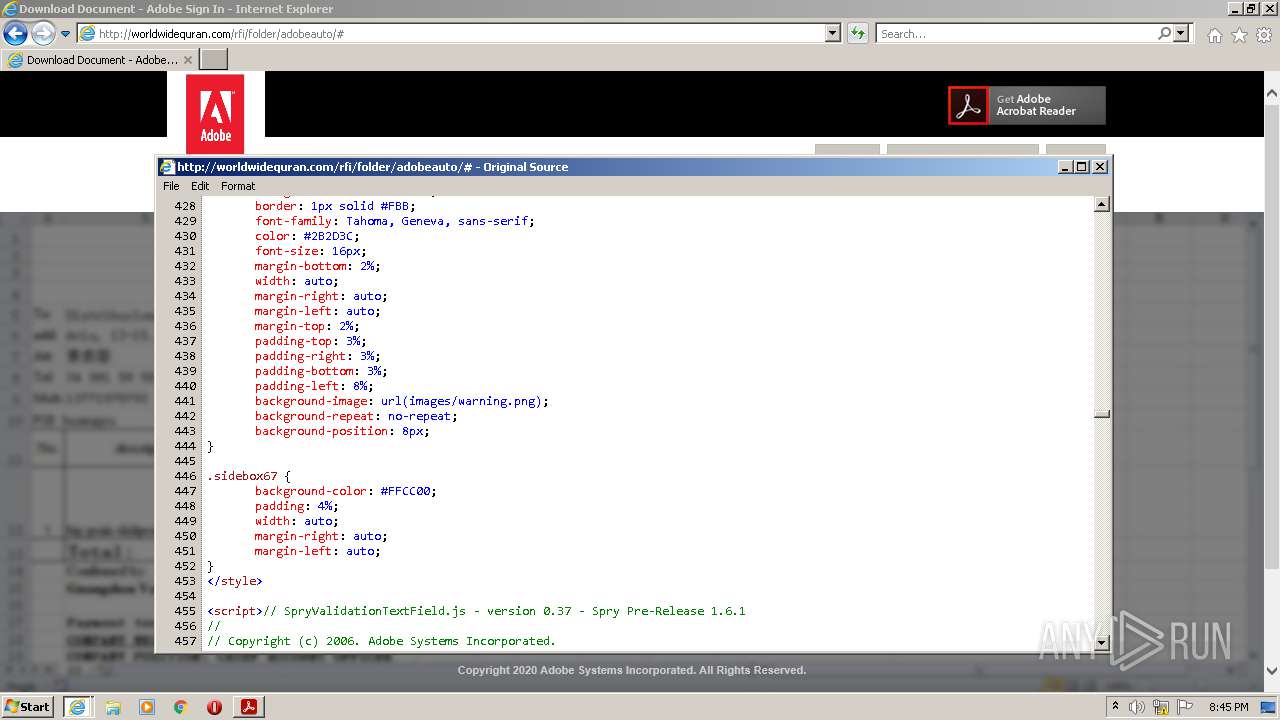Click Internet Explorer taskbar icon
This screenshot has width=1280, height=720.
(x=77, y=706)
